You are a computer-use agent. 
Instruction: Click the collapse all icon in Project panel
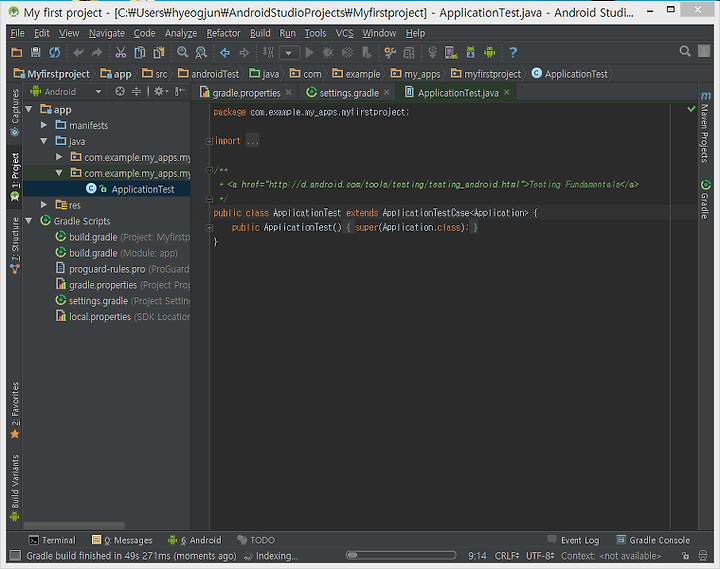(136, 91)
